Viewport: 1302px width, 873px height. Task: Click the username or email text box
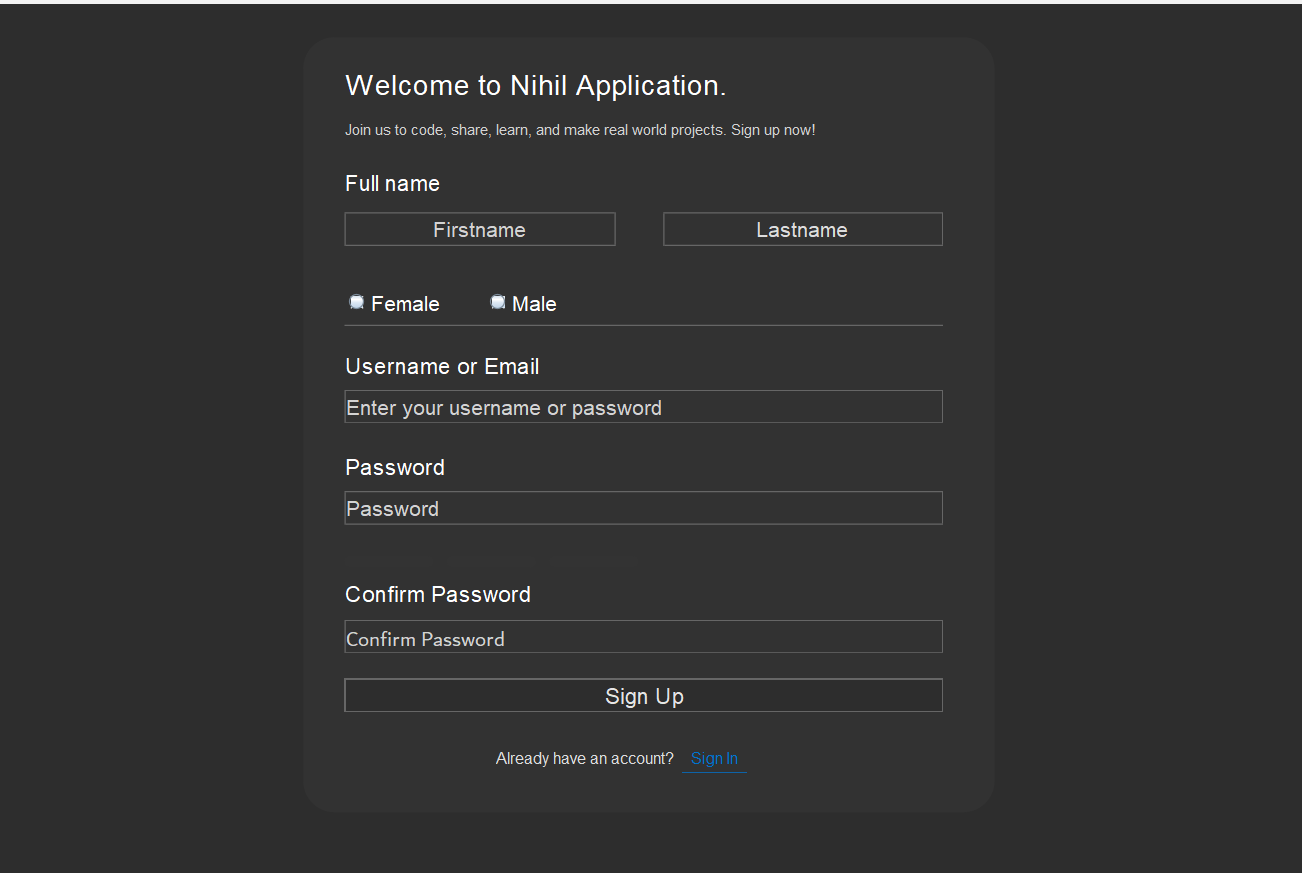[643, 407]
